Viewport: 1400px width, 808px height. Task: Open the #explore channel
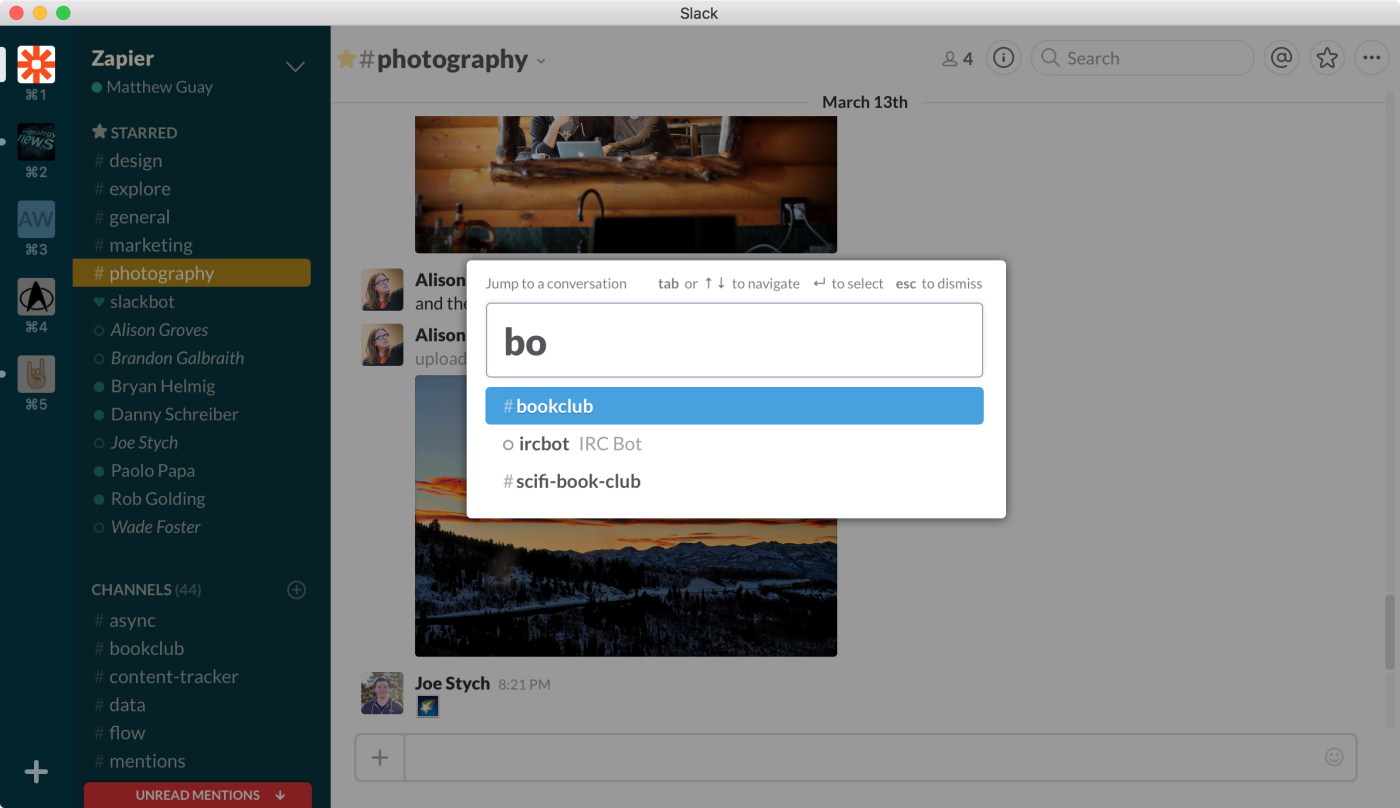132,189
